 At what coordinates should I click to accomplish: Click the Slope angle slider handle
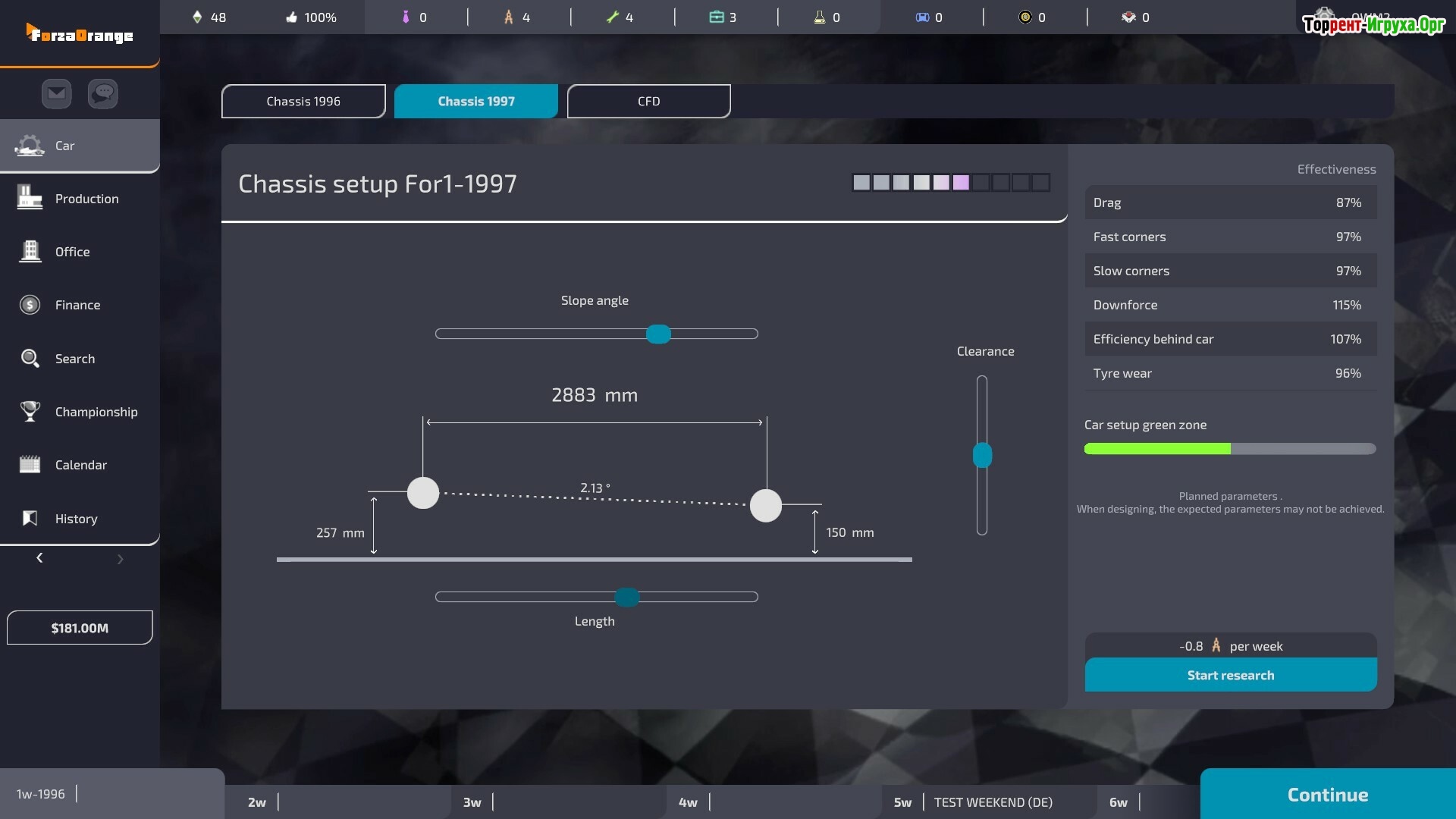click(658, 334)
